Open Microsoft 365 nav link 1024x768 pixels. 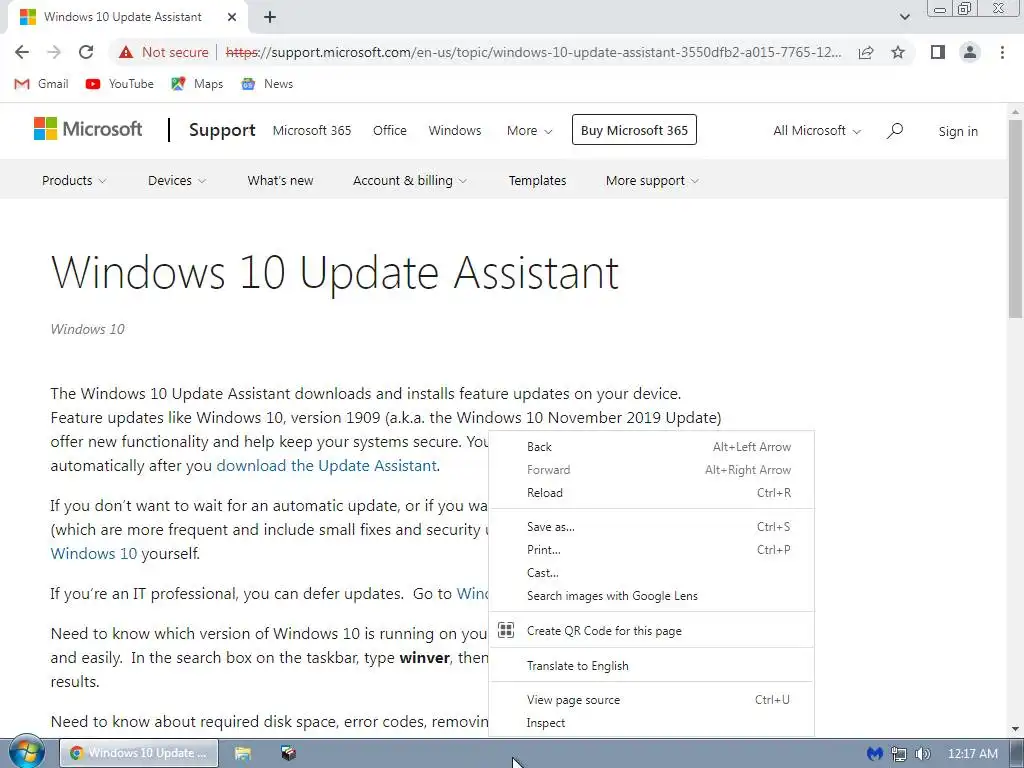click(x=312, y=131)
